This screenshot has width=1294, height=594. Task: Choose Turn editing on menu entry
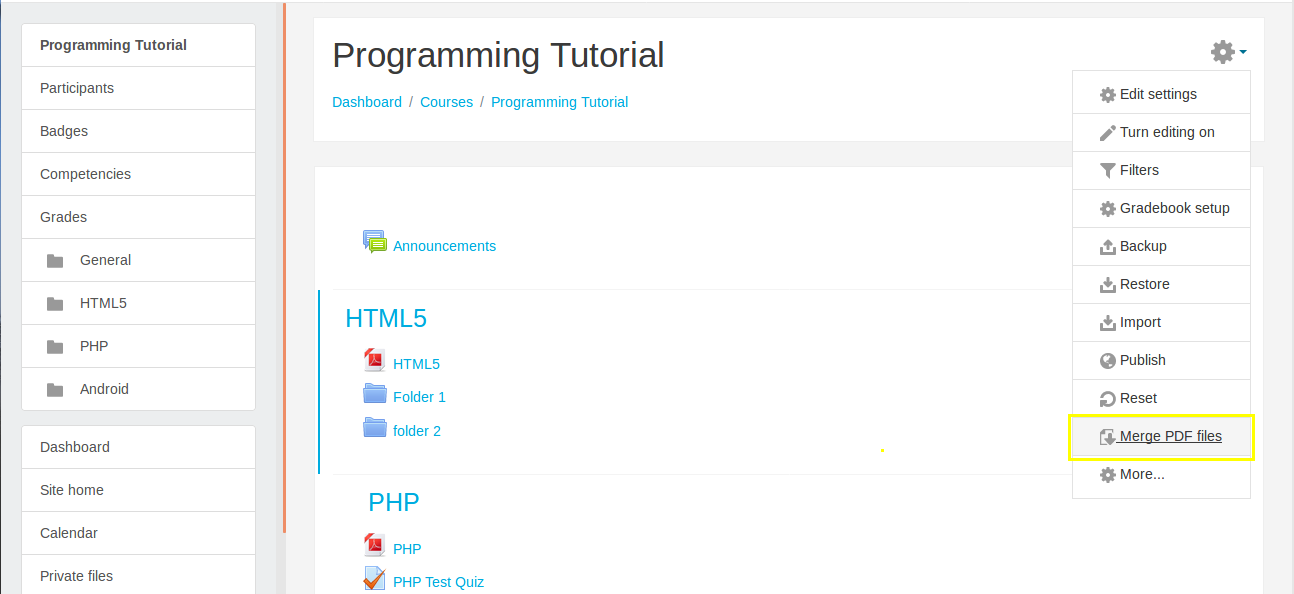click(1161, 132)
